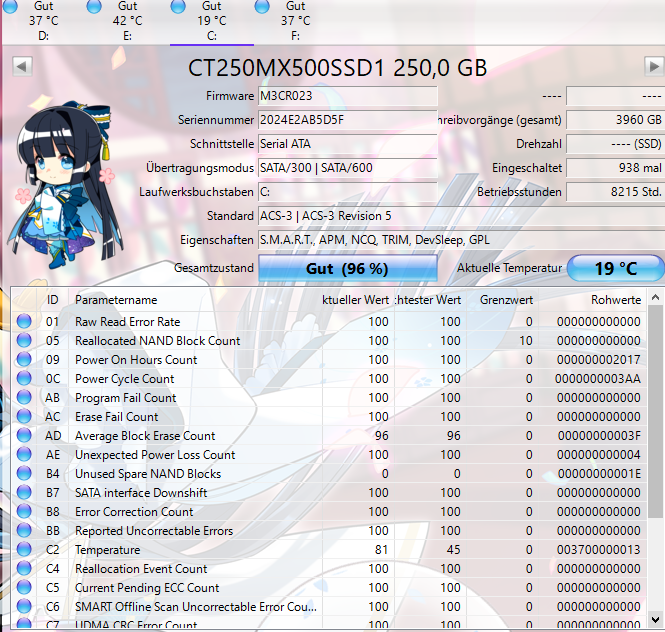Click the status icon for Reallocated NAND Block Count

point(24,340)
